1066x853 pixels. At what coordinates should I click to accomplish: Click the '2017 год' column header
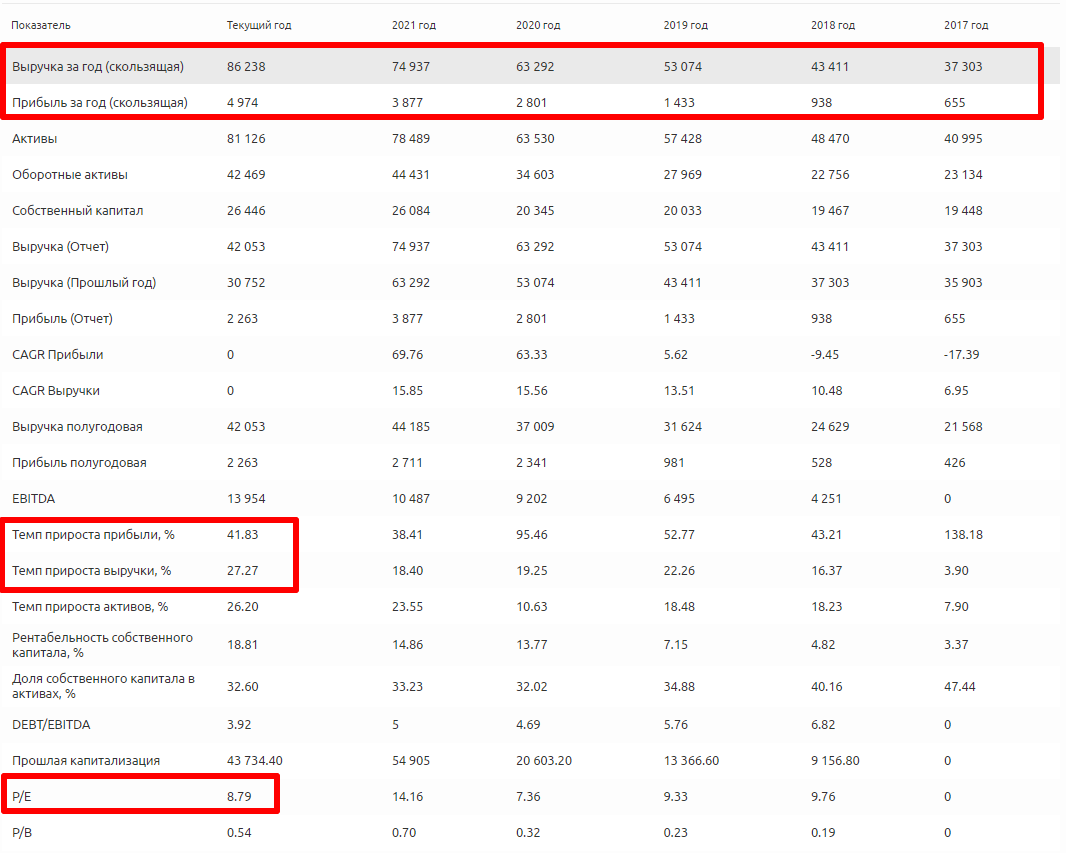tap(966, 25)
